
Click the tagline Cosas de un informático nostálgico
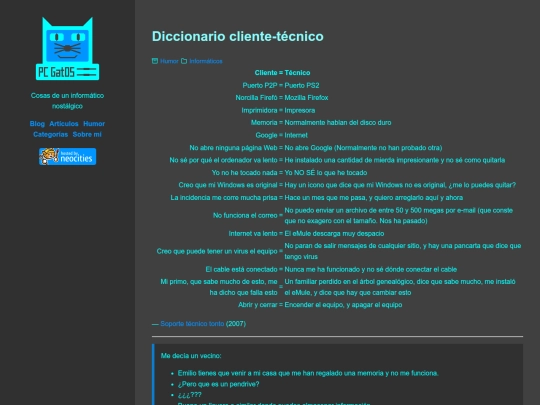[68, 101]
